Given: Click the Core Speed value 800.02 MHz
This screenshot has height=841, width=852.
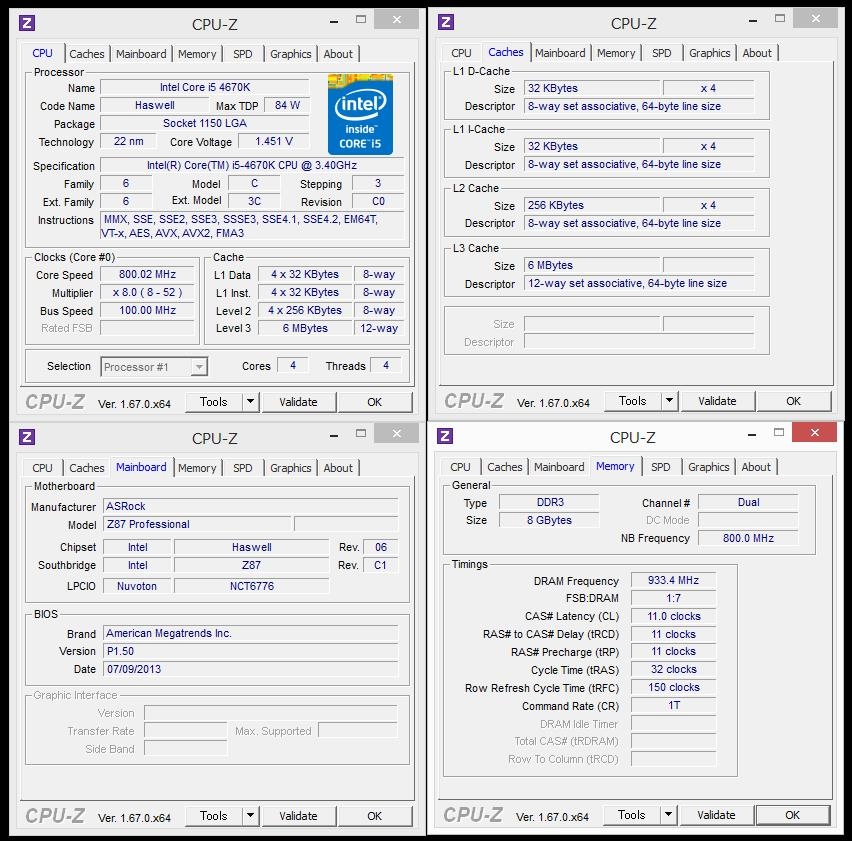Looking at the screenshot, I should click(x=147, y=274).
